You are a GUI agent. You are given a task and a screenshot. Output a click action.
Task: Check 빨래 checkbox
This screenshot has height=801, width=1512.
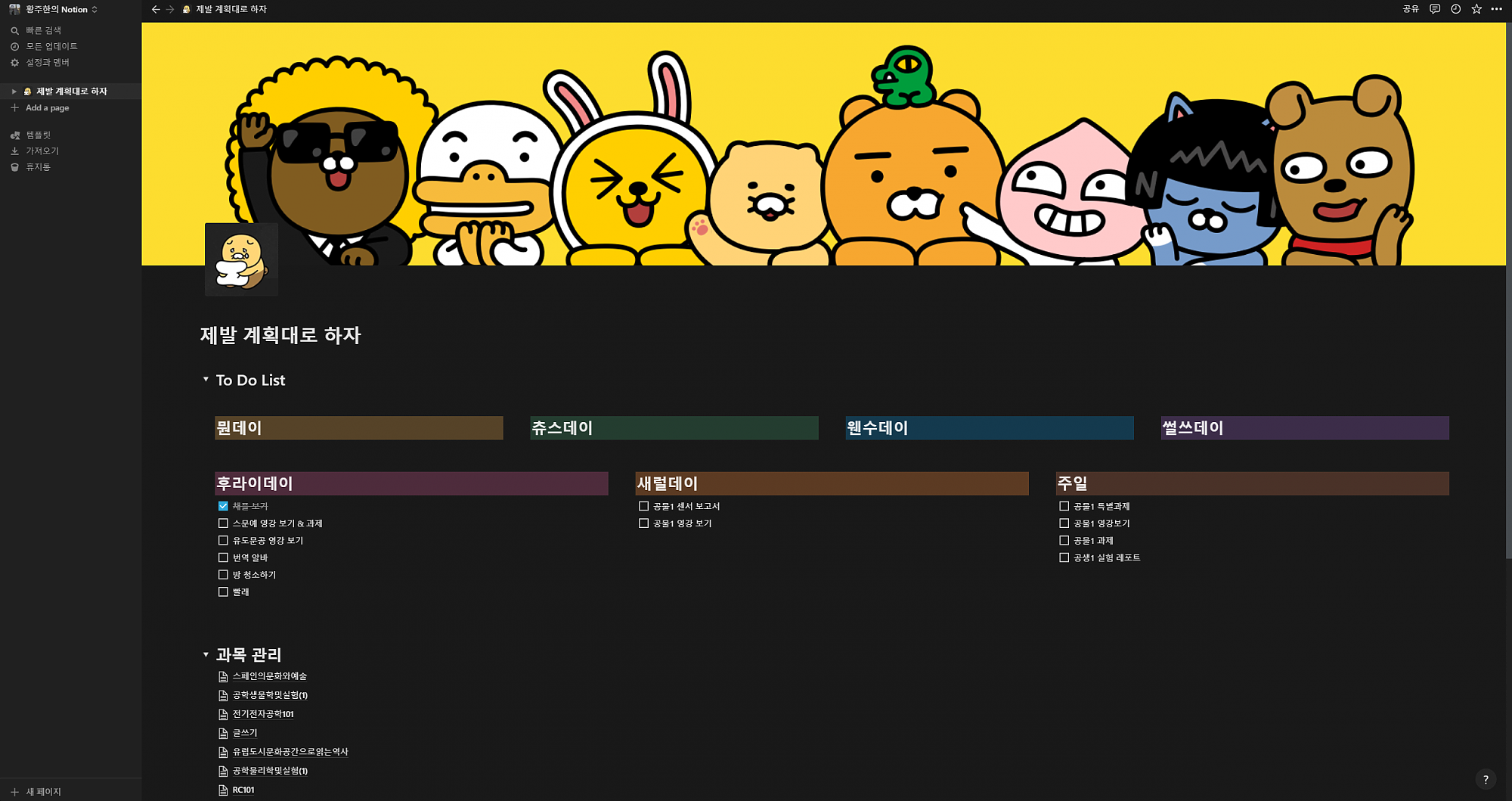pyautogui.click(x=223, y=592)
